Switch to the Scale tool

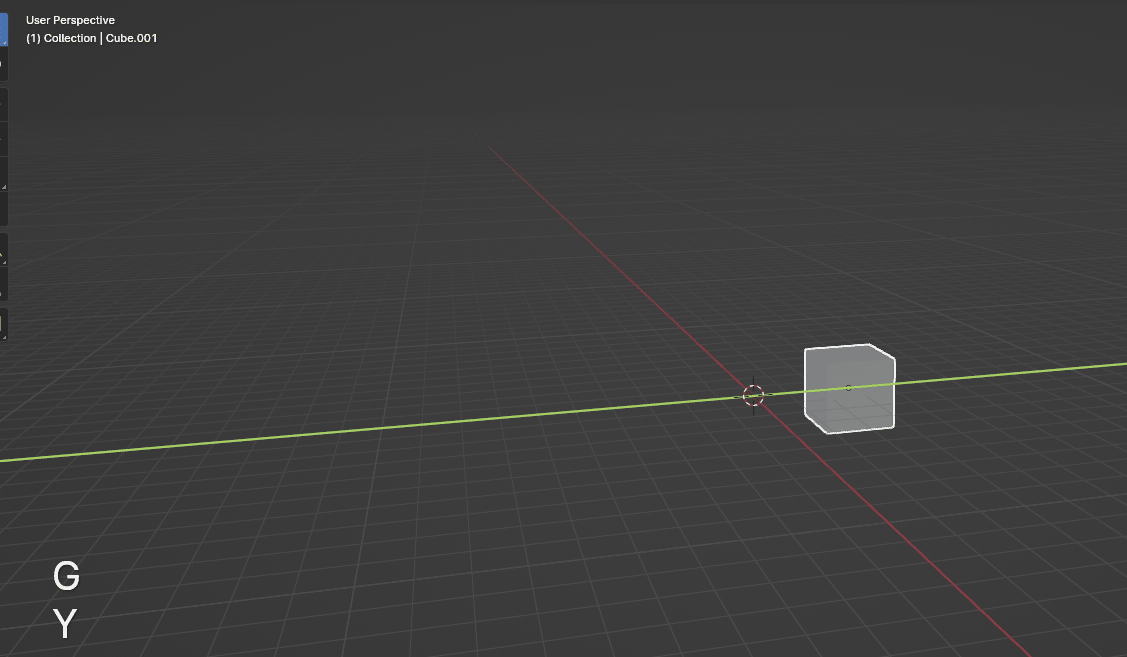(x=2, y=174)
